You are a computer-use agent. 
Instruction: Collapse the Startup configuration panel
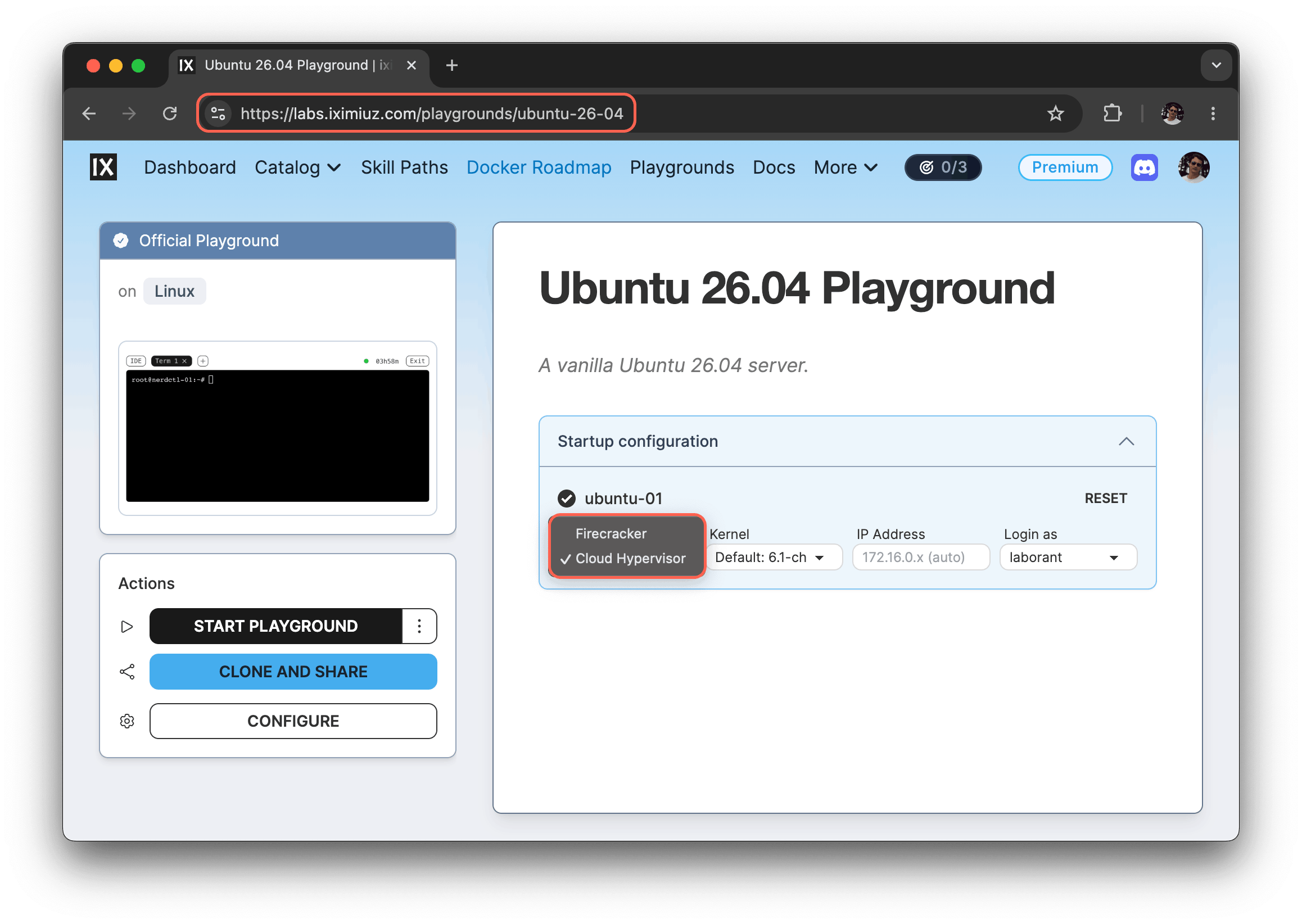click(1126, 442)
